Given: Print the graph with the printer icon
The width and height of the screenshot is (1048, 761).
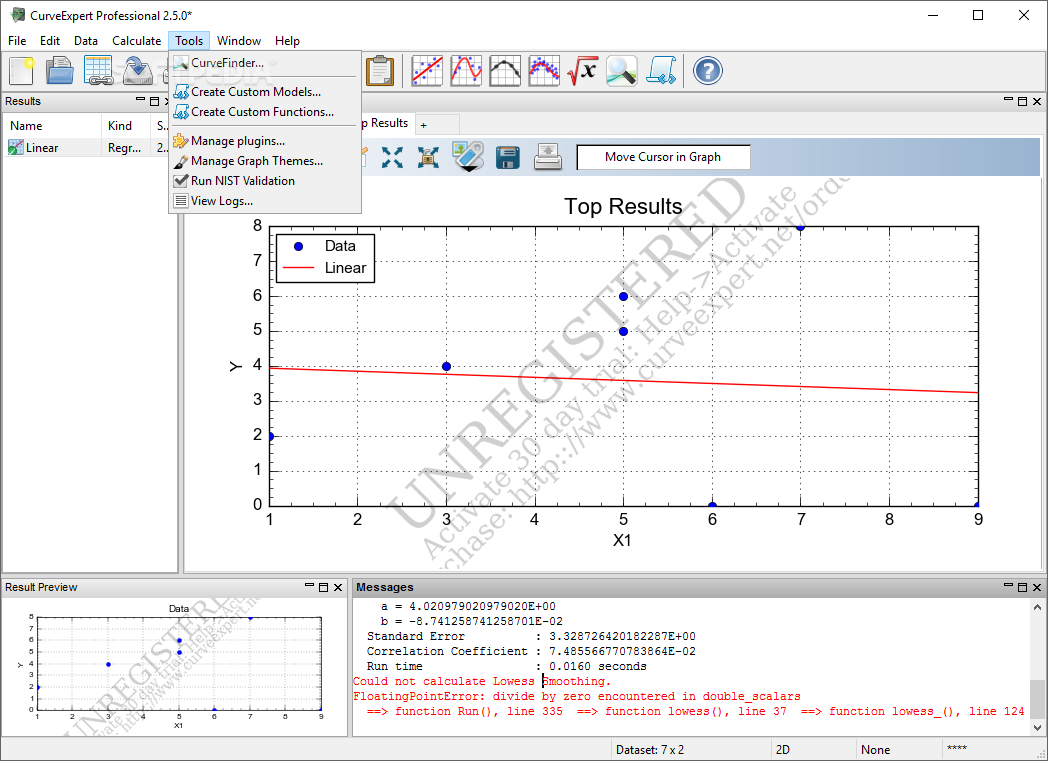Looking at the screenshot, I should (x=547, y=158).
